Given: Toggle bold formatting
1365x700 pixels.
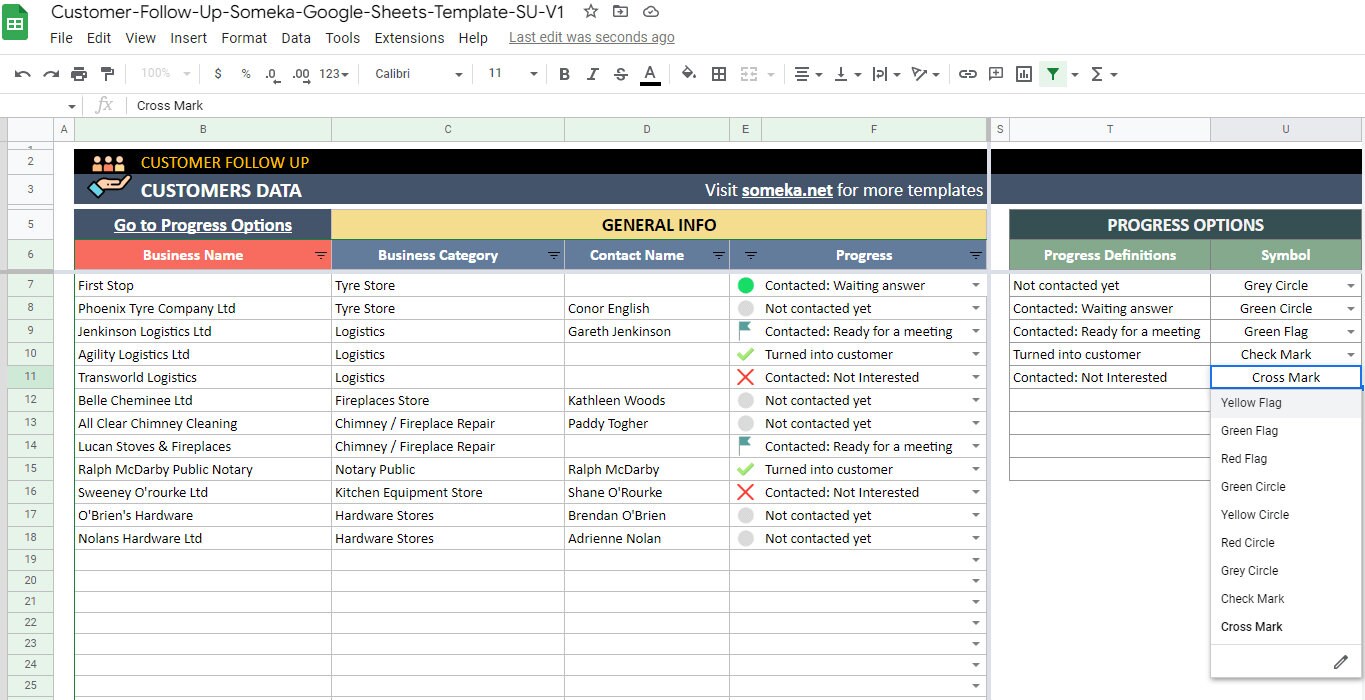Looking at the screenshot, I should (564, 73).
